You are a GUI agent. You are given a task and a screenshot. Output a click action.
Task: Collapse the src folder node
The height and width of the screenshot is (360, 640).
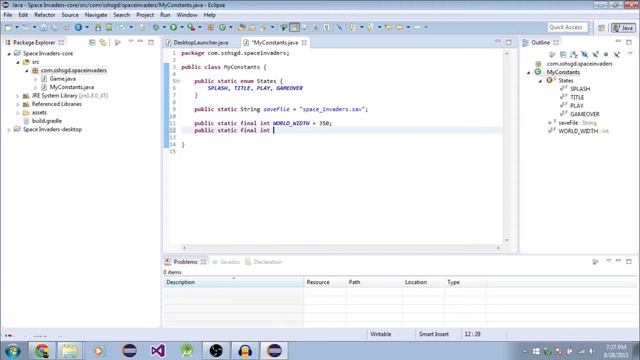[18, 62]
